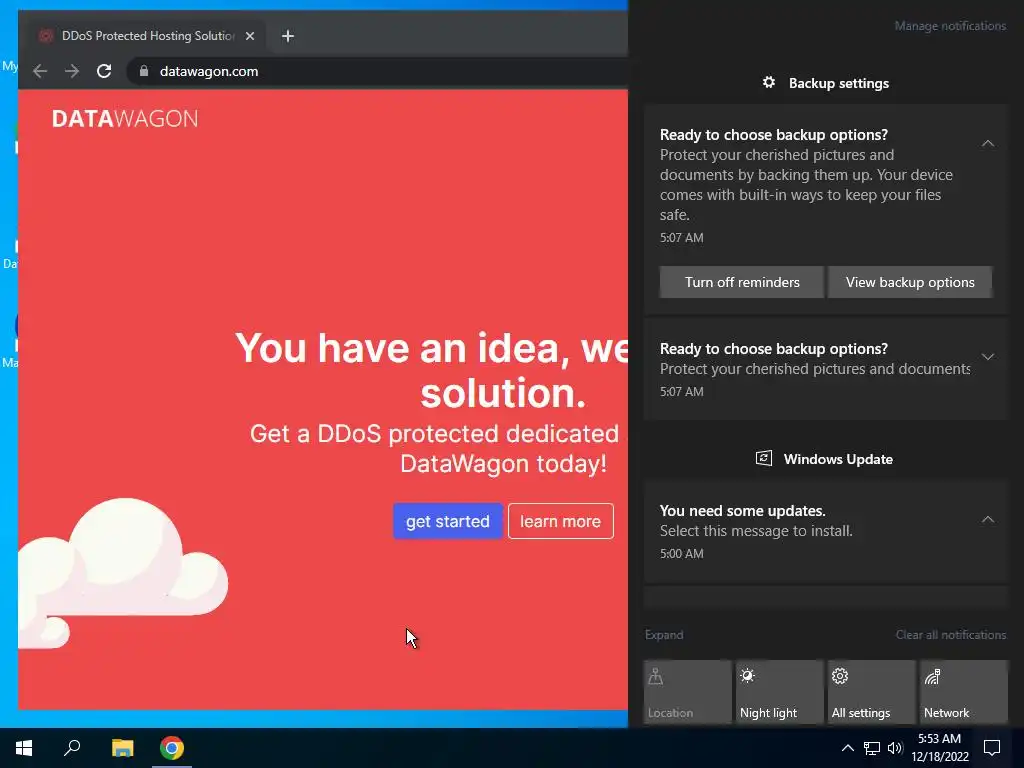Go back in Chrome
The width and height of the screenshot is (1024, 768).
40,71
